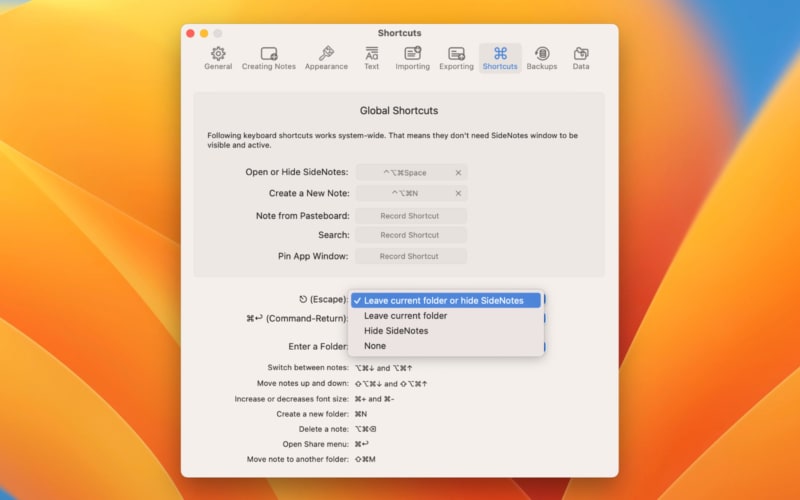Click the 'Open Share menu:' label
Image resolution: width=800 pixels, height=500 pixels.
coord(316,444)
